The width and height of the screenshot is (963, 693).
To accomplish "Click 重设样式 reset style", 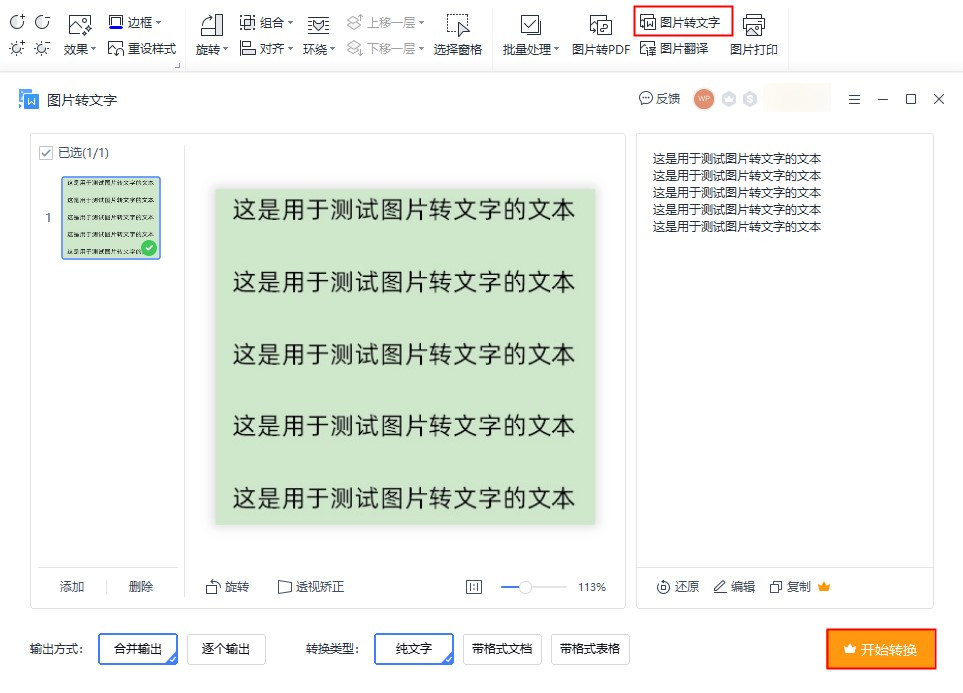I will point(142,49).
